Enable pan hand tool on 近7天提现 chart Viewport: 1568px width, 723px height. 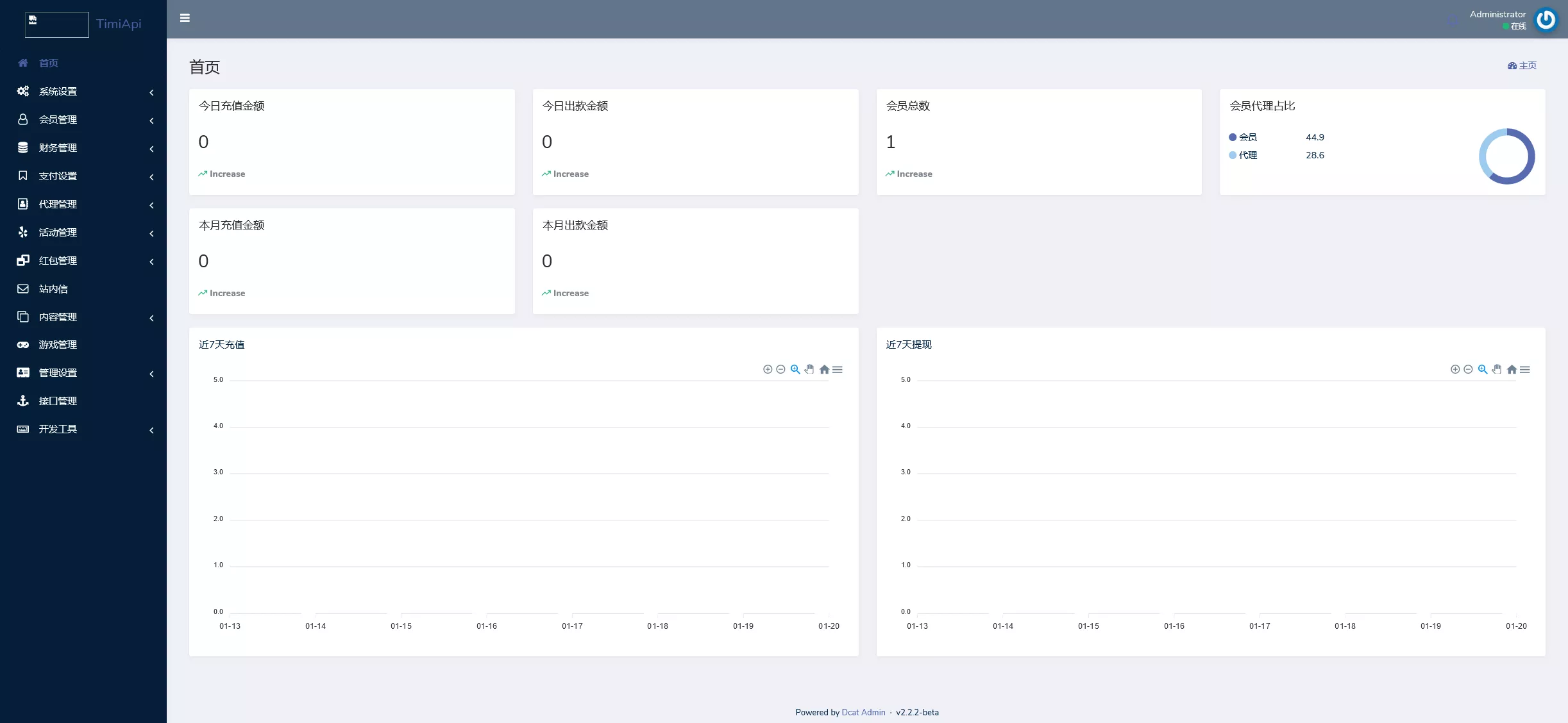click(1496, 369)
